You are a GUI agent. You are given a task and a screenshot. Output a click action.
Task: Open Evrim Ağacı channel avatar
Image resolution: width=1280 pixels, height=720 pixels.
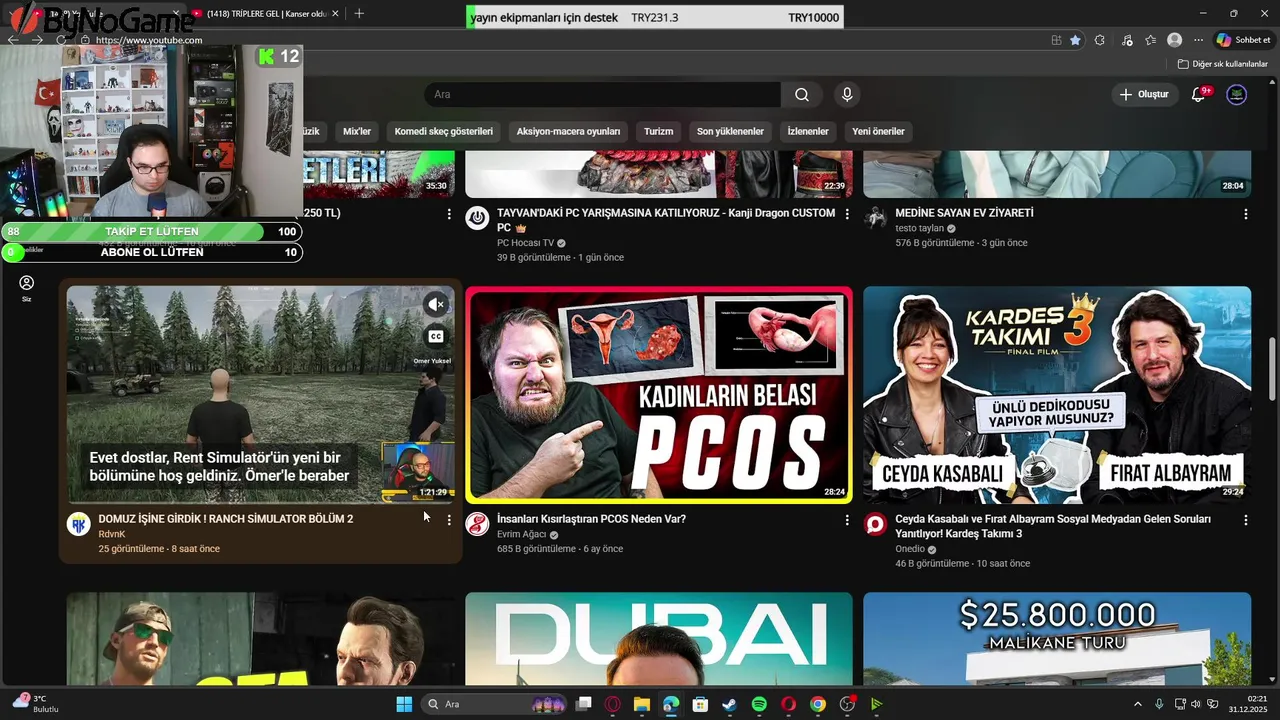(478, 524)
